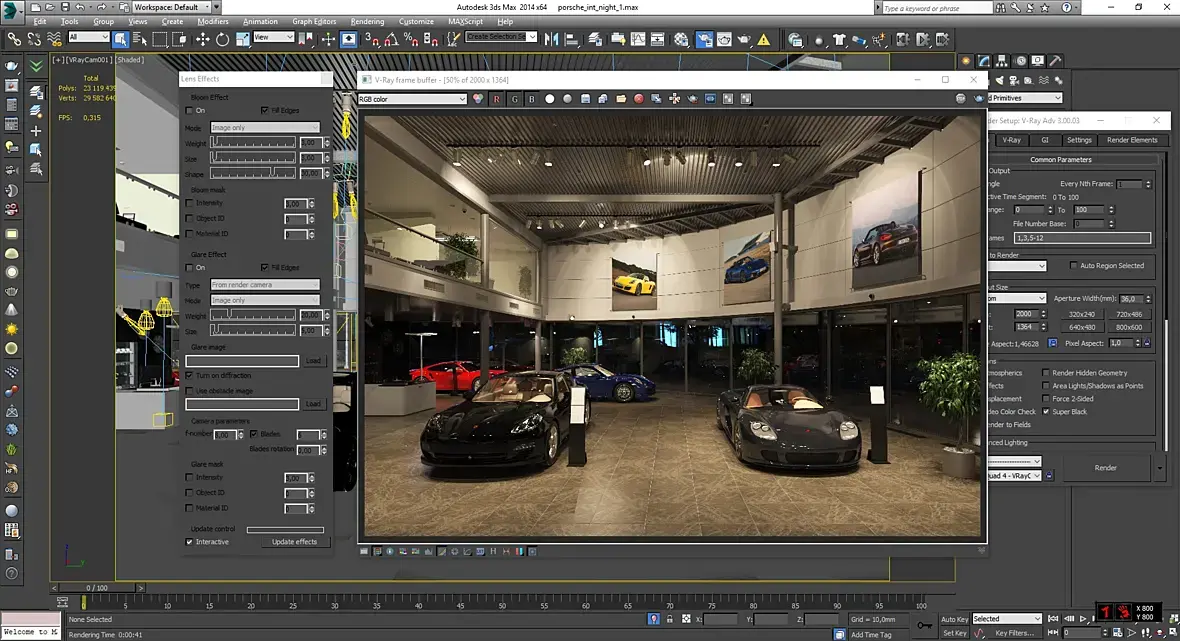Toggle the Interactive checkbox

coord(191,542)
